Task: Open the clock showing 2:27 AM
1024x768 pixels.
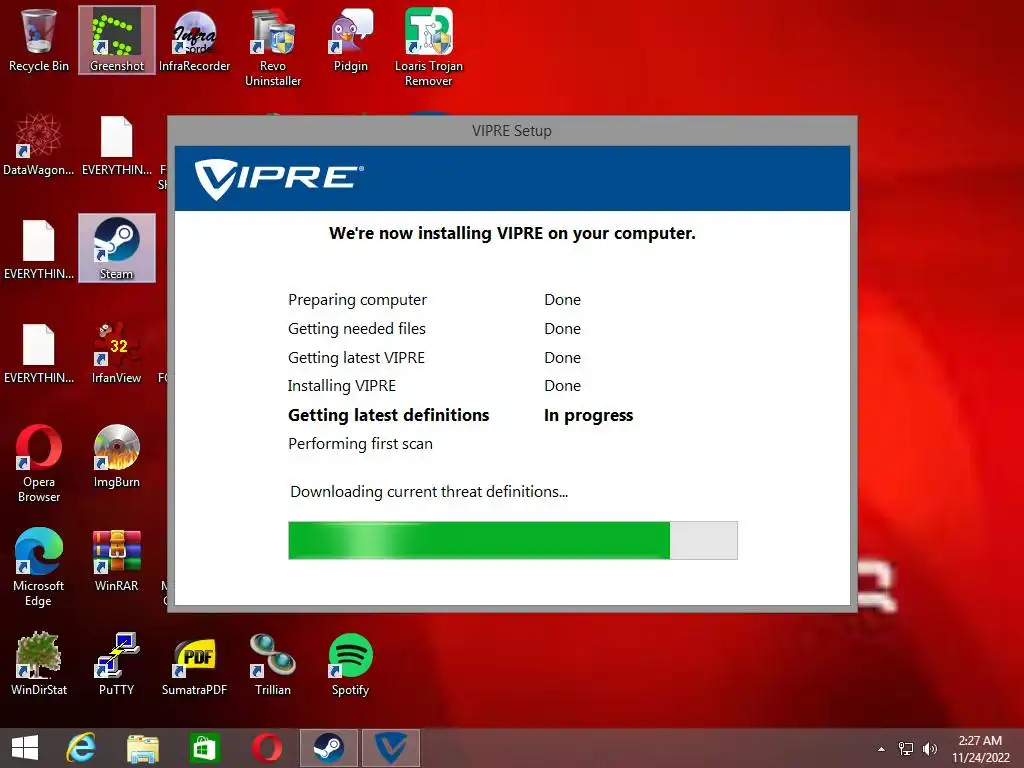Action: click(x=980, y=749)
